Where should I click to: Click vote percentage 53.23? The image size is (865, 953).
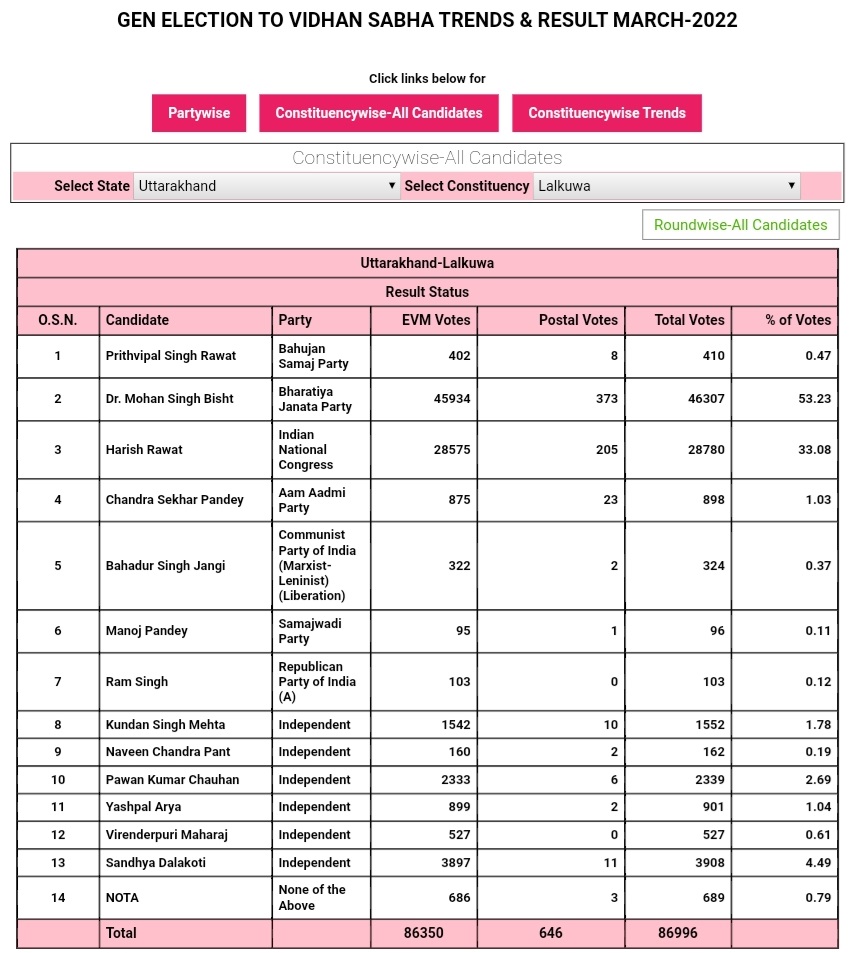815,399
